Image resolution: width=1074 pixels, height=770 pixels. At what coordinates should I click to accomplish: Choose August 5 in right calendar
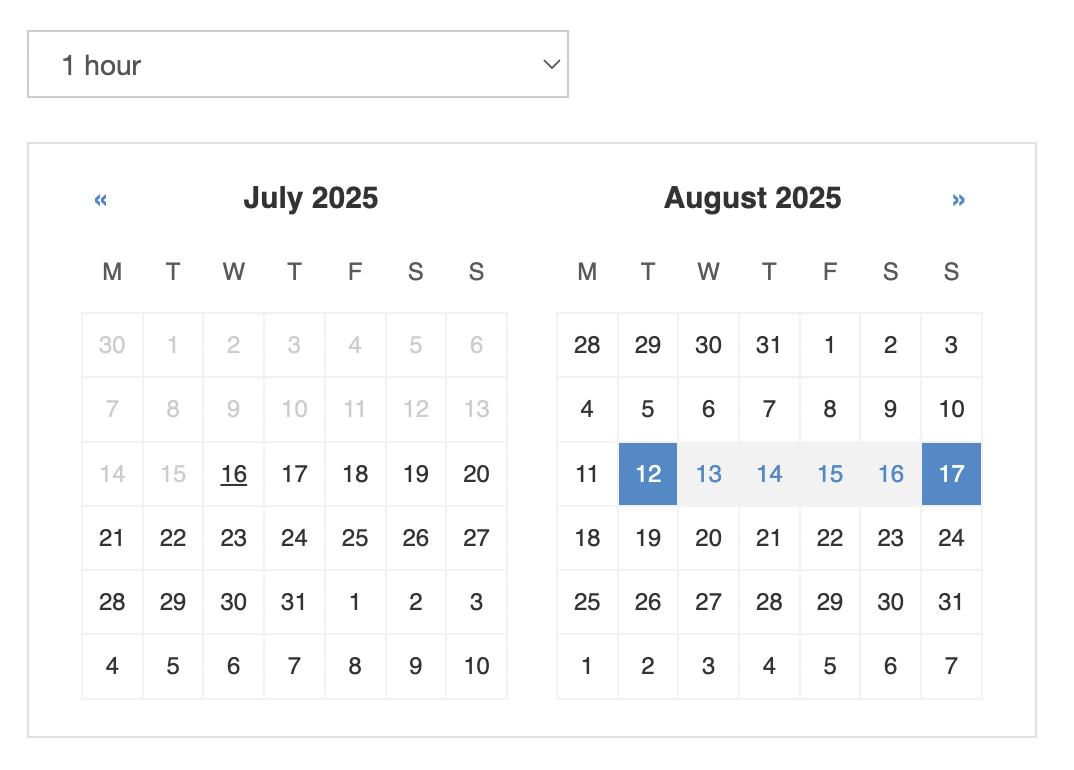[648, 409]
